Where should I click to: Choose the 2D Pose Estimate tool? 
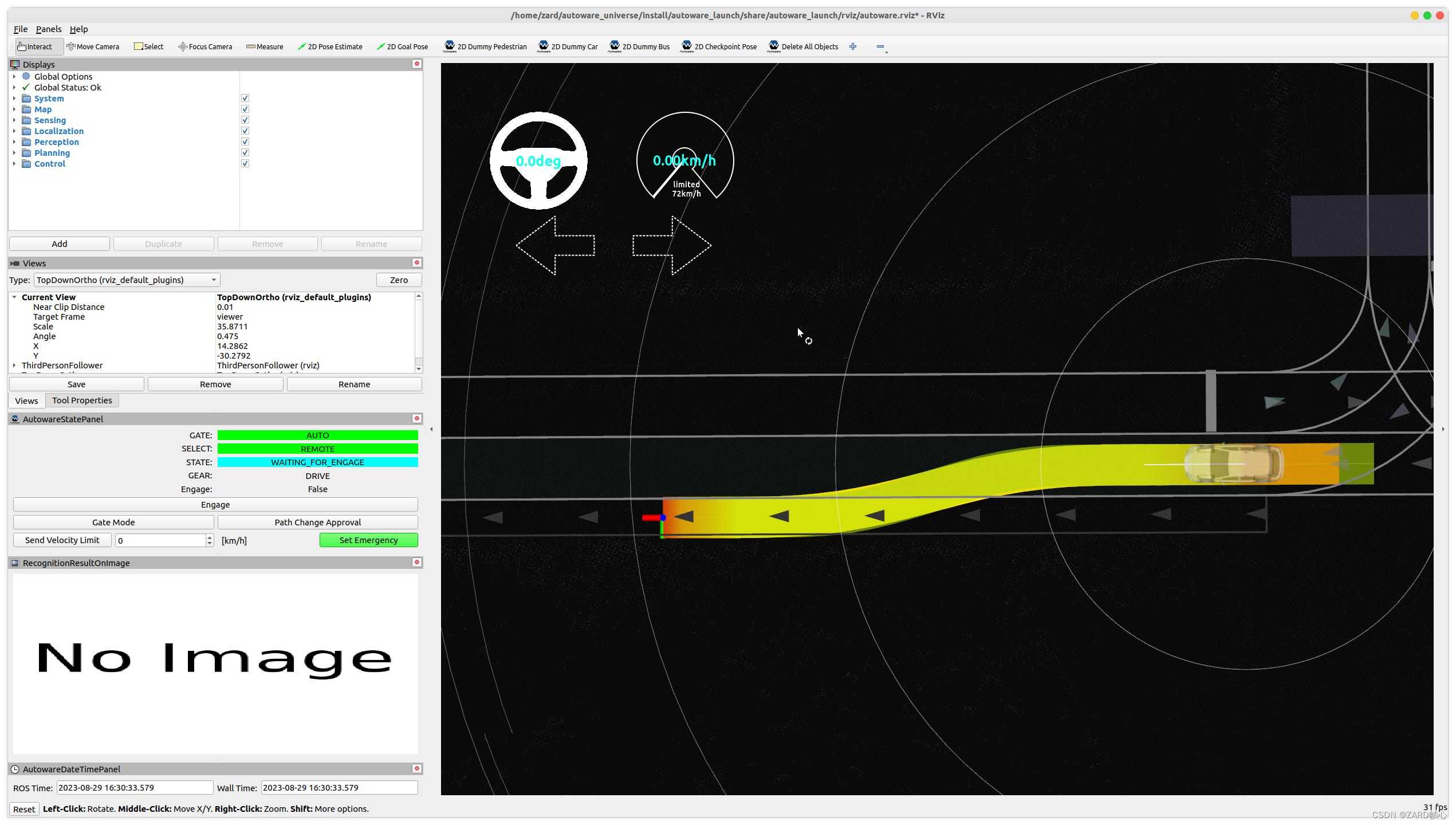(330, 47)
